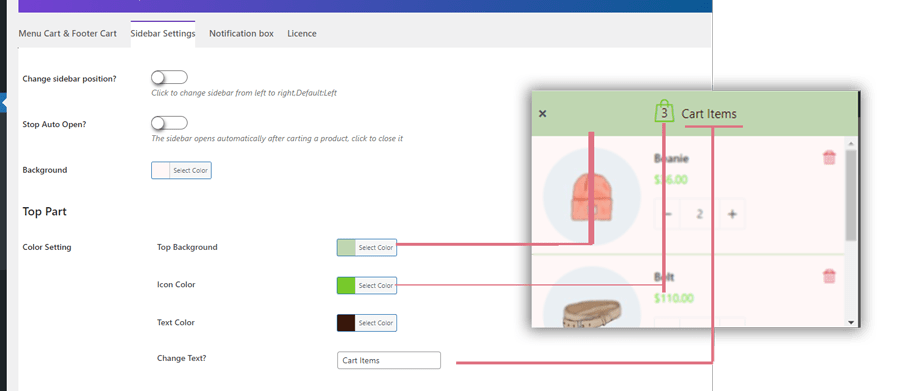Select the Sidebar Settings tab

click(163, 33)
